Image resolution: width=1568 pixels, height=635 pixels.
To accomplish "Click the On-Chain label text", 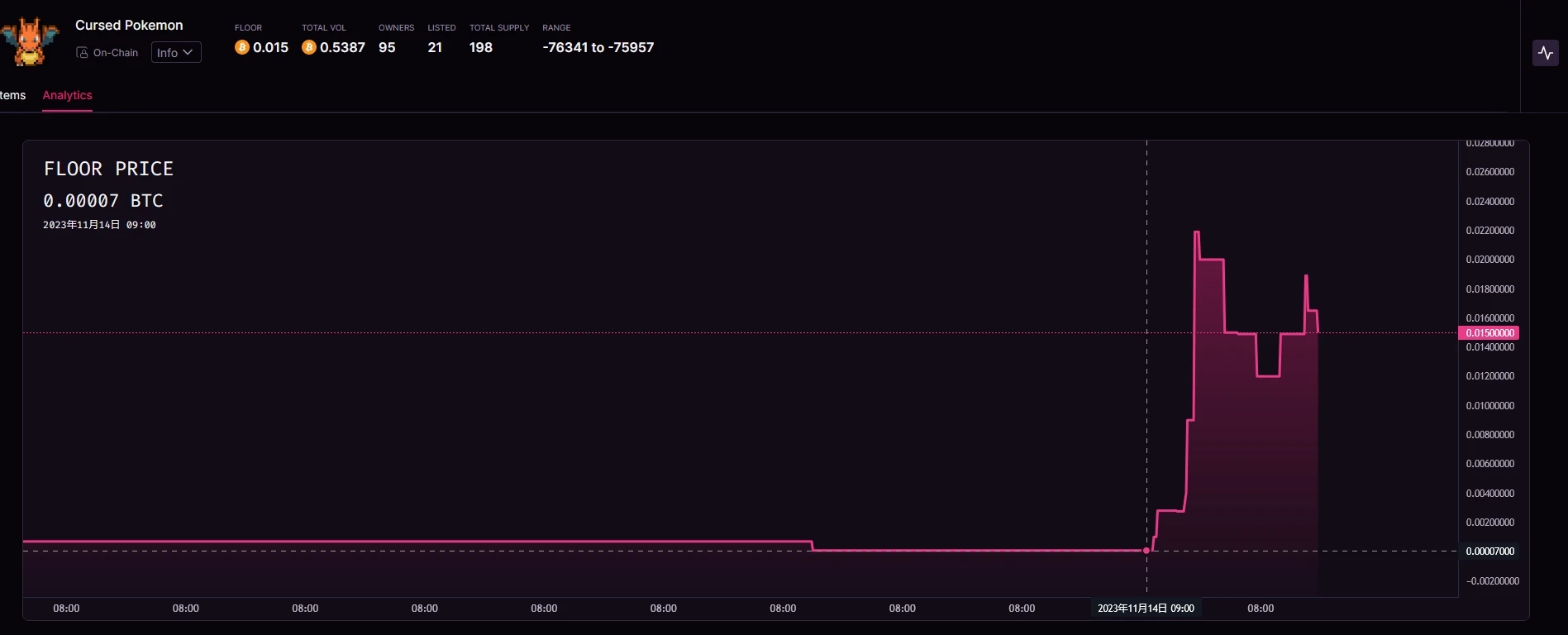I will click(116, 53).
